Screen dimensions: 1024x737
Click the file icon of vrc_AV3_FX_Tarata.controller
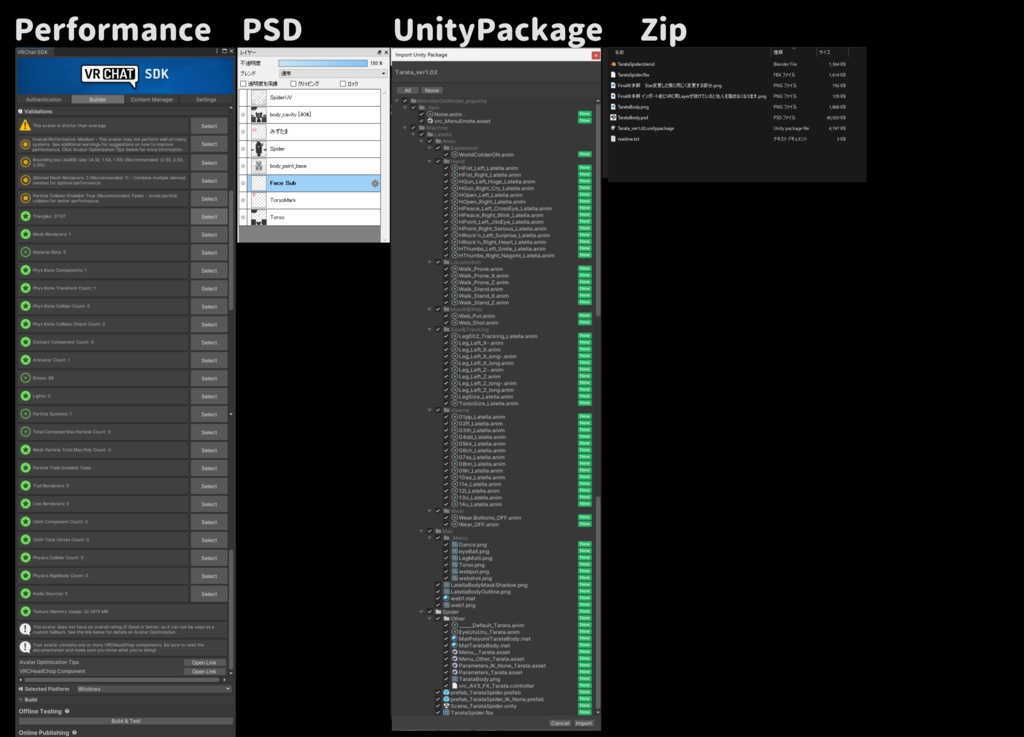(x=455, y=685)
